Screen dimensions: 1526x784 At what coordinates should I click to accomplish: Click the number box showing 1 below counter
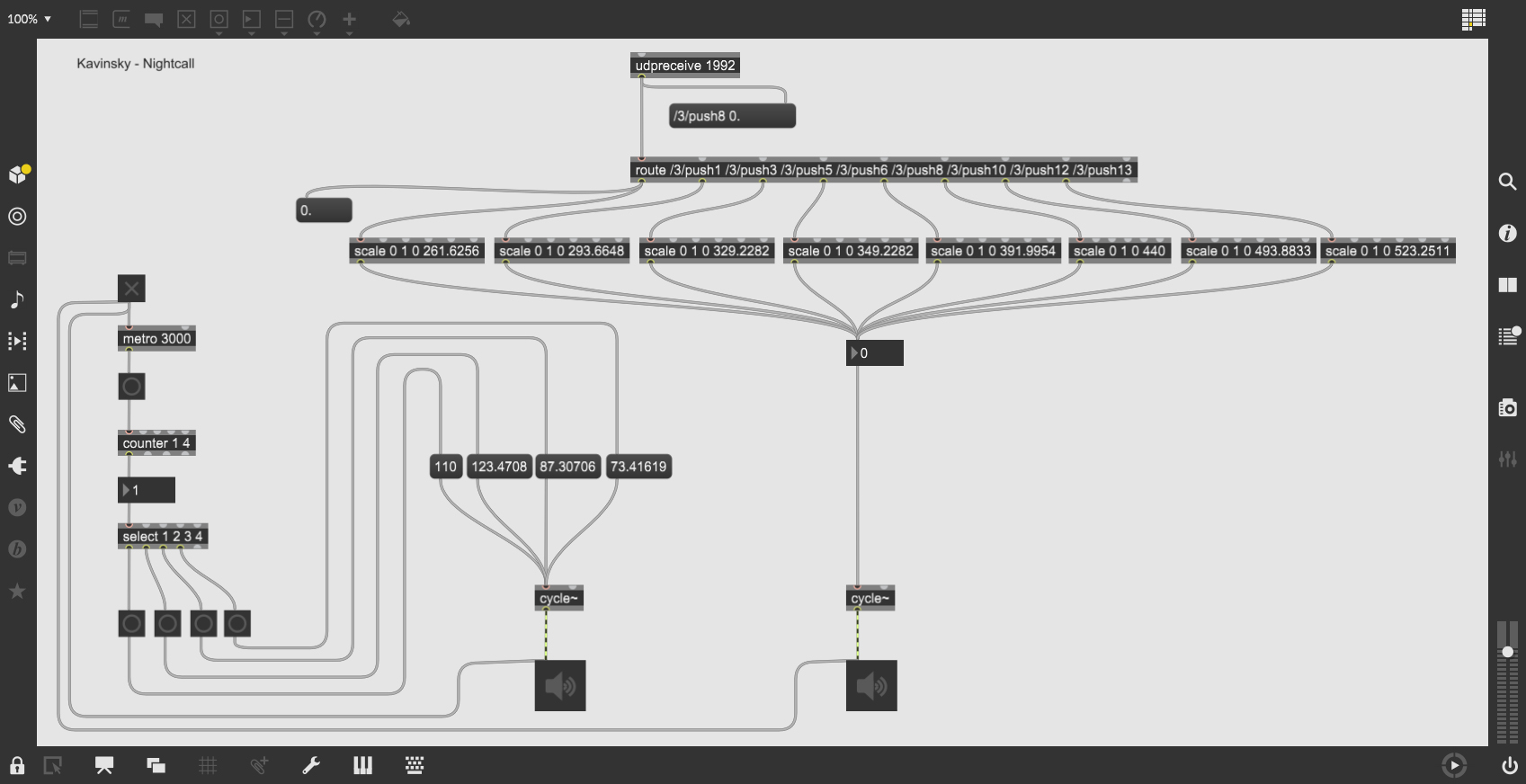coord(147,490)
